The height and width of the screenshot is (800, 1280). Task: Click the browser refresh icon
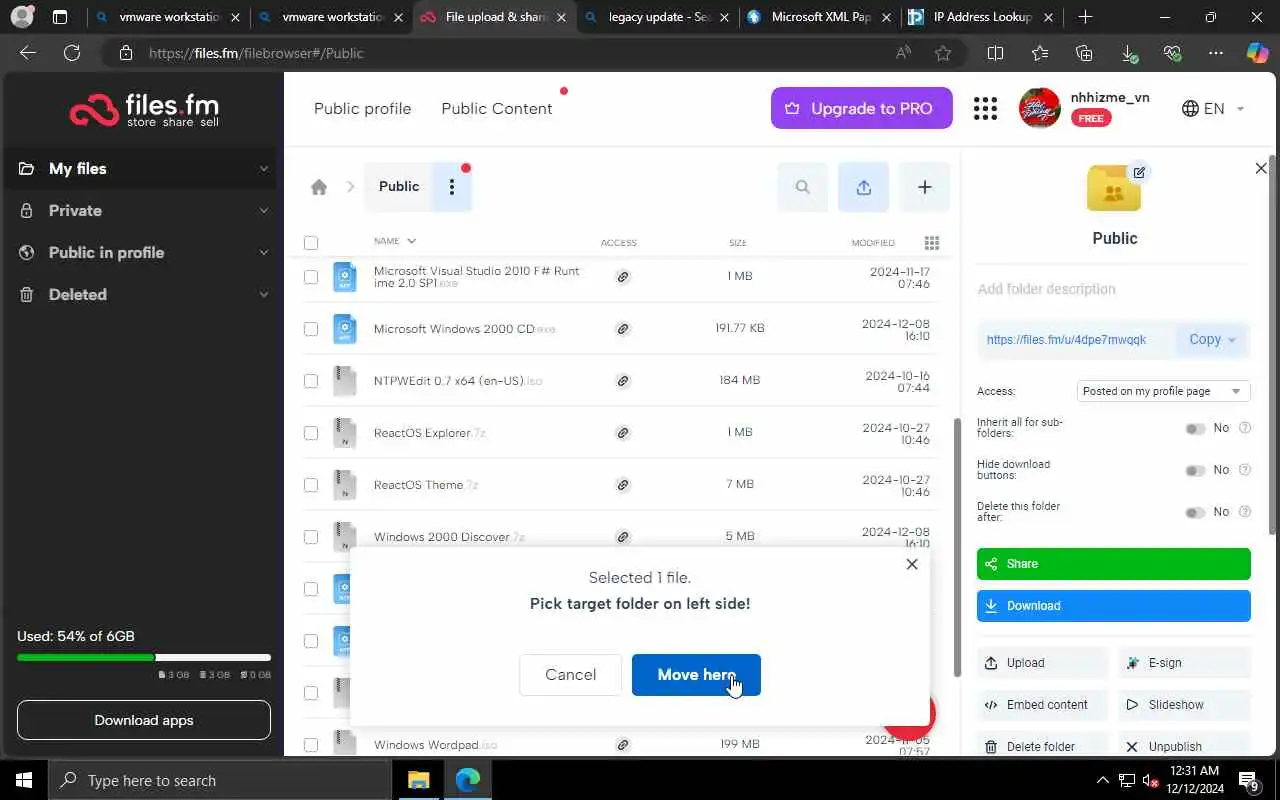(72, 53)
